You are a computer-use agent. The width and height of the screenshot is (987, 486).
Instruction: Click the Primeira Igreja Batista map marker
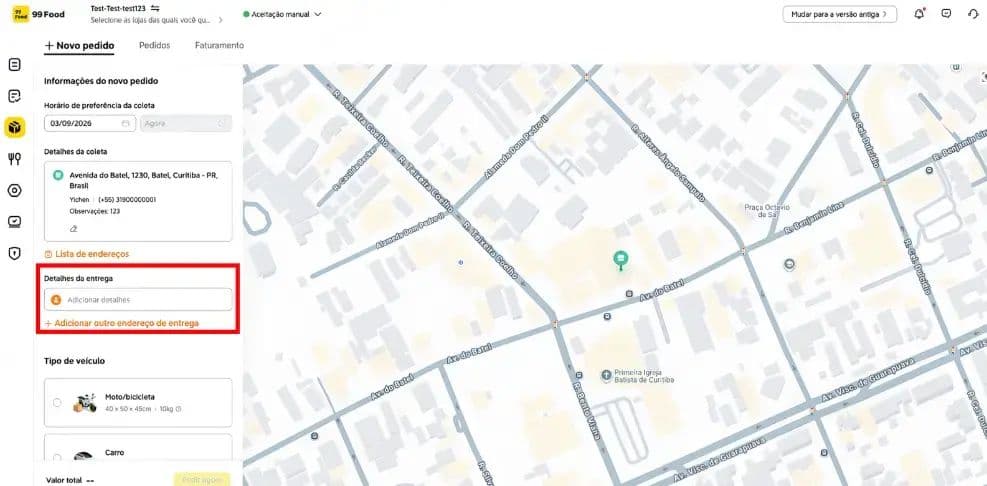606,375
